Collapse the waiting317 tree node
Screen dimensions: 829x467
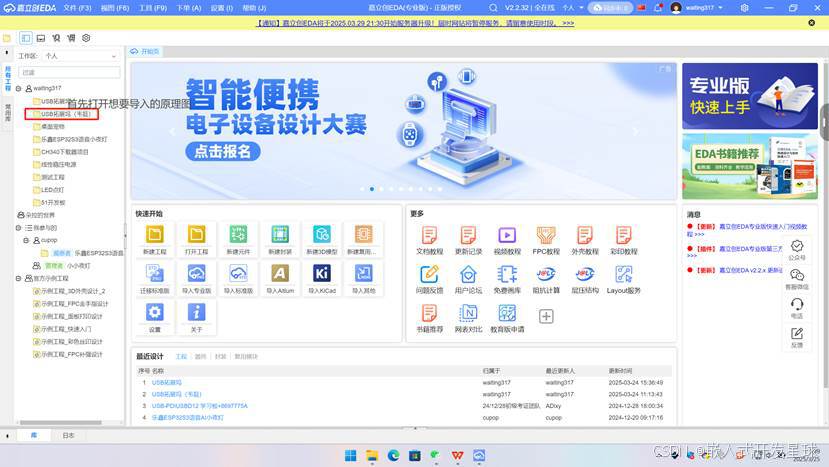click(x=19, y=88)
